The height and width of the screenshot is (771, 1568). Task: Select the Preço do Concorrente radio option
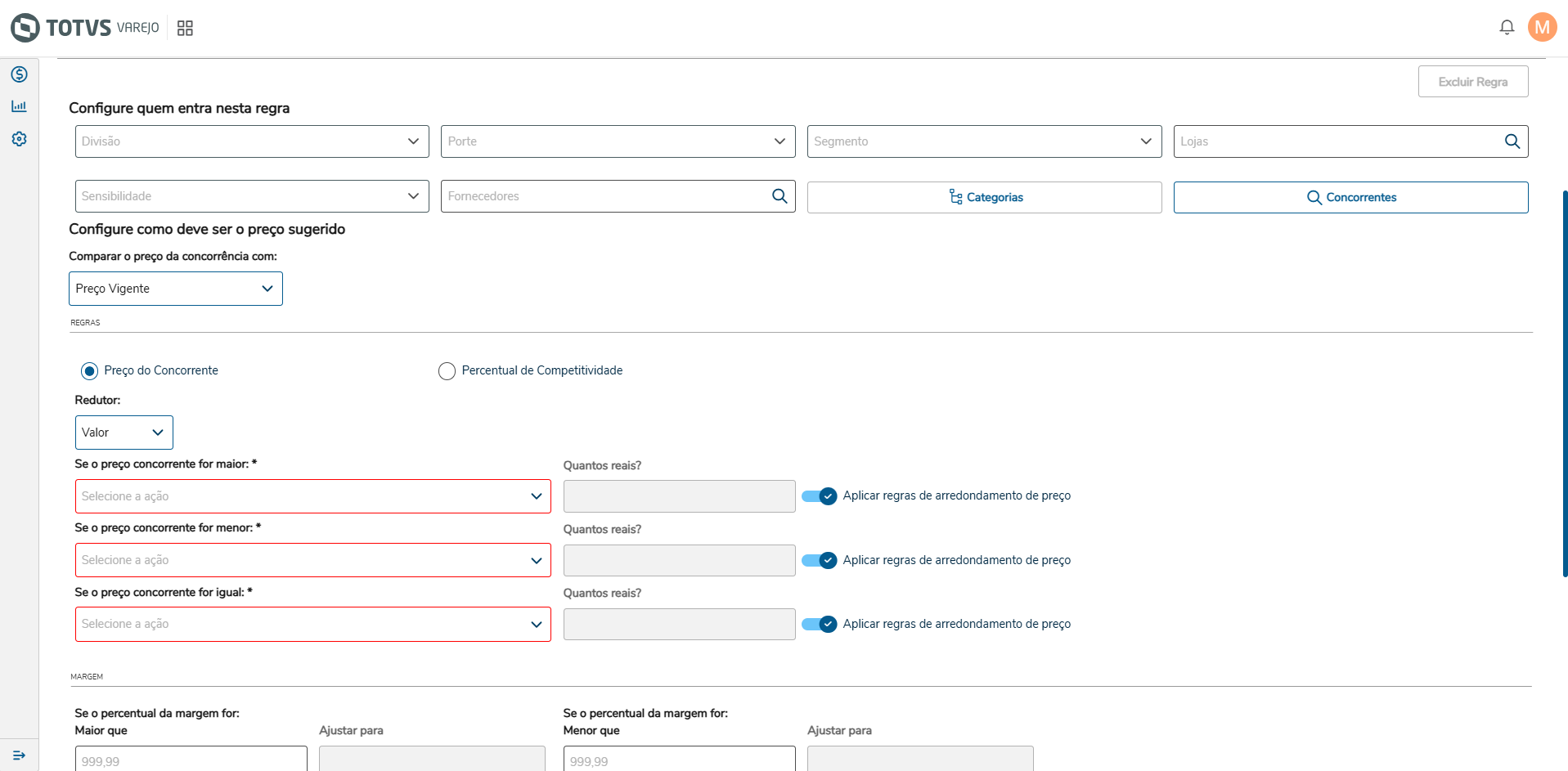pyautogui.click(x=90, y=371)
